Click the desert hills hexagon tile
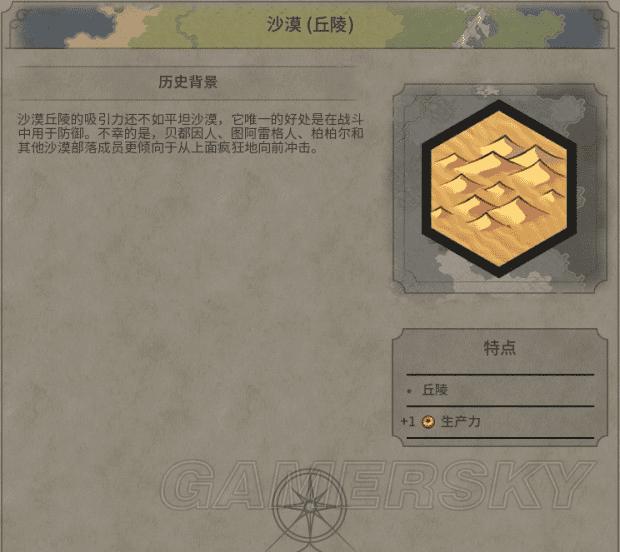This screenshot has width=620, height=552. click(x=499, y=189)
